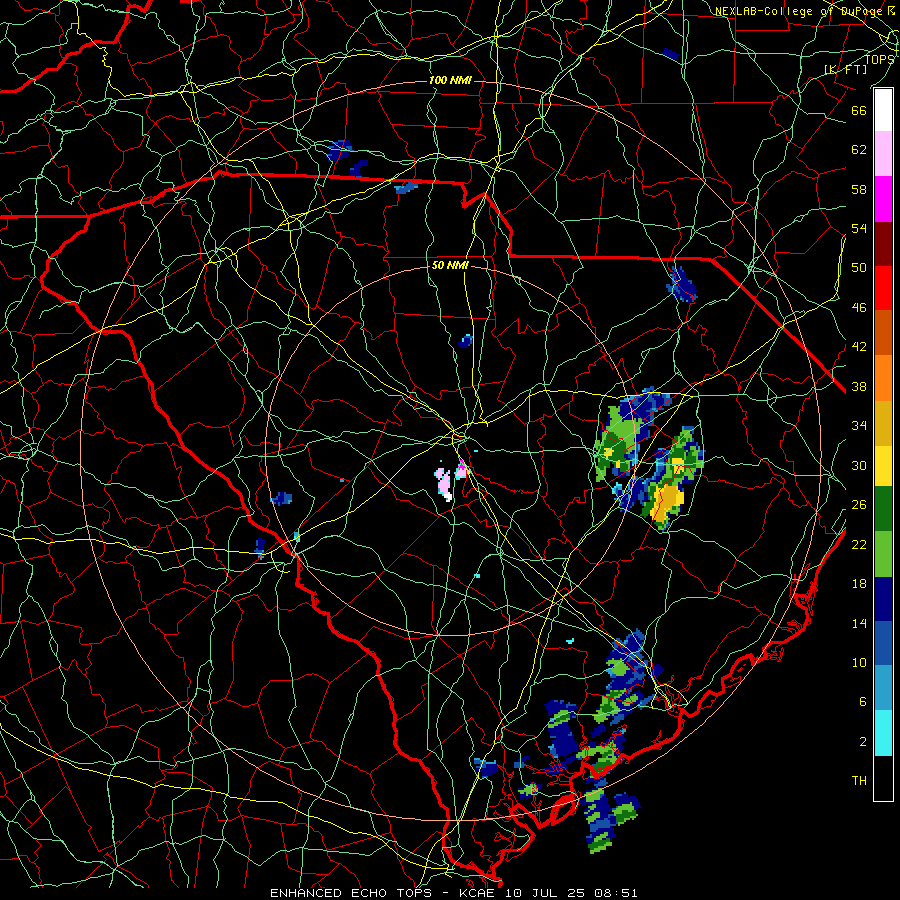
Task: Click the light green legend swatch
Action: 883,554
